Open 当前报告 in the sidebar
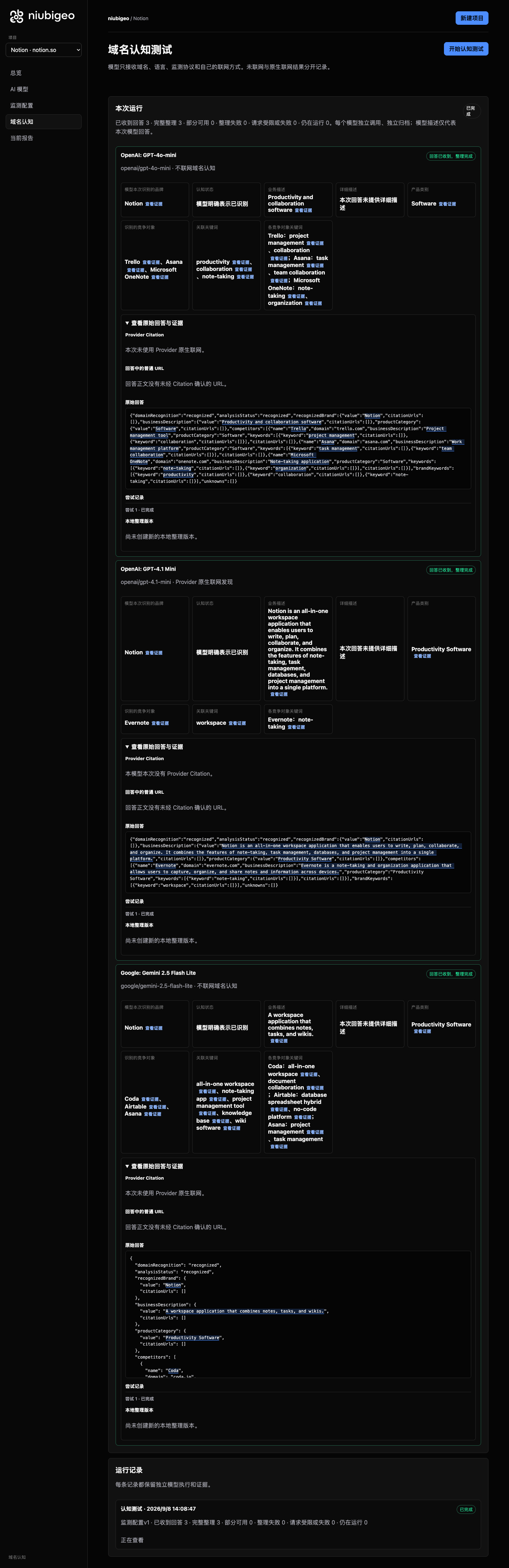Viewport: 509px width, 1568px height. tap(44, 138)
